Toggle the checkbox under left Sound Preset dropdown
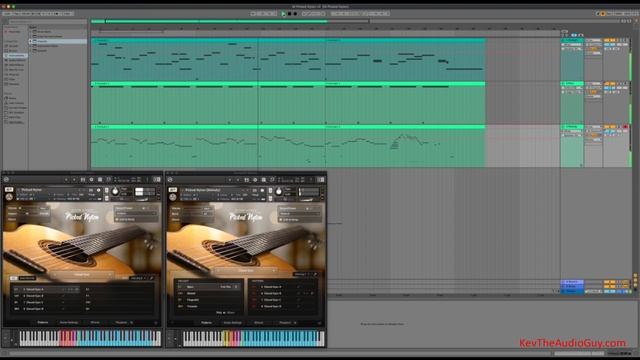This screenshot has width=640, height=360. click(117, 220)
